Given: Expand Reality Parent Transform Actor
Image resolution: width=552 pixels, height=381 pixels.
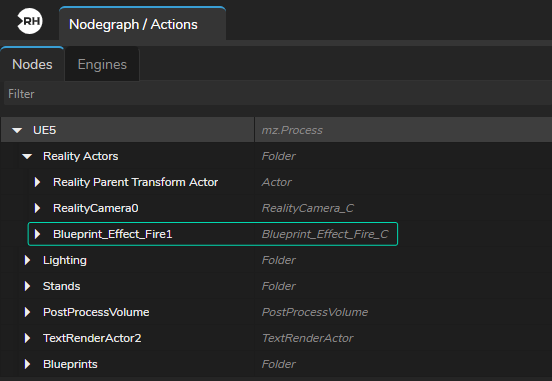Looking at the screenshot, I should (37, 182).
